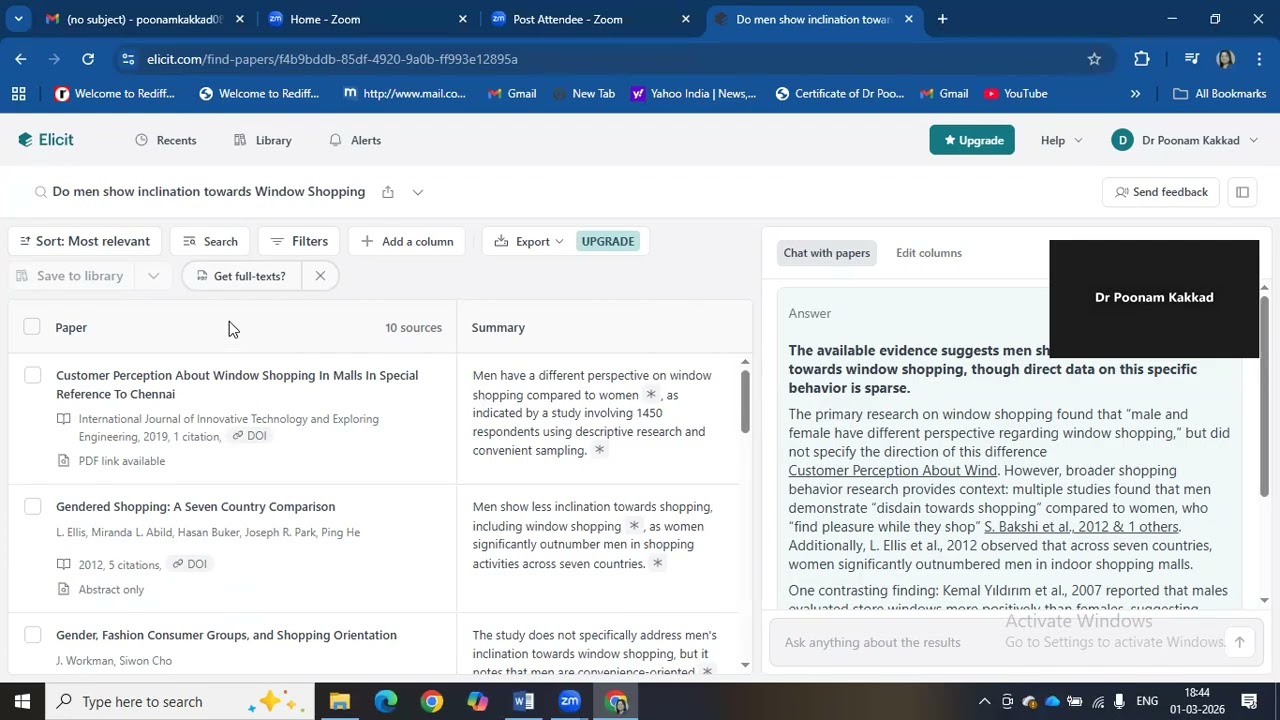The image size is (1280, 720).
Task: Open Windows Start menu
Action: click(22, 702)
